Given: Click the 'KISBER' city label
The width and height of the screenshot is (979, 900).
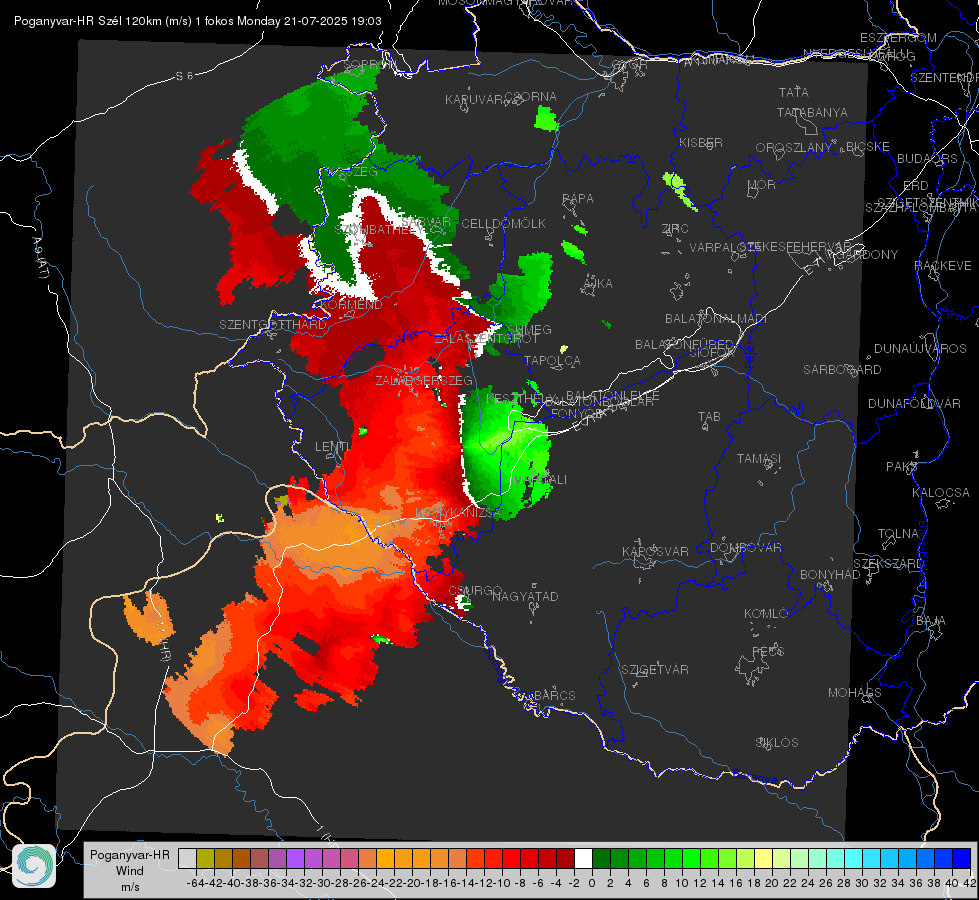Looking at the screenshot, I should [x=701, y=142].
